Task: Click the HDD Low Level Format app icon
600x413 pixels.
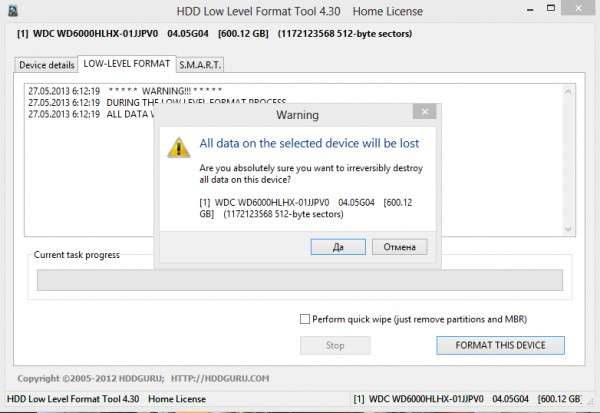Action: point(13,10)
